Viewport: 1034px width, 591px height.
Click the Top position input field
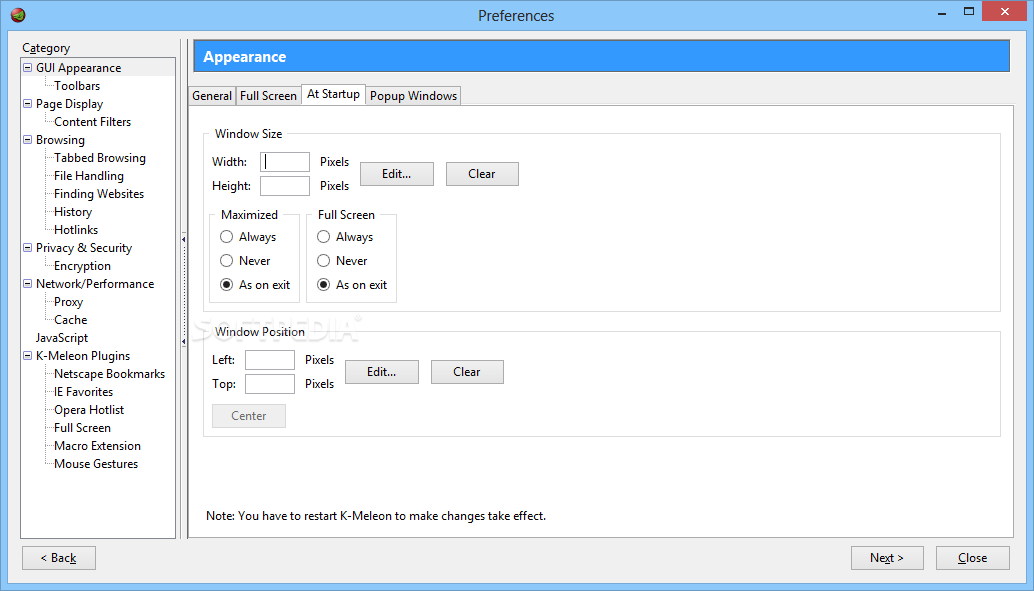pyautogui.click(x=270, y=384)
